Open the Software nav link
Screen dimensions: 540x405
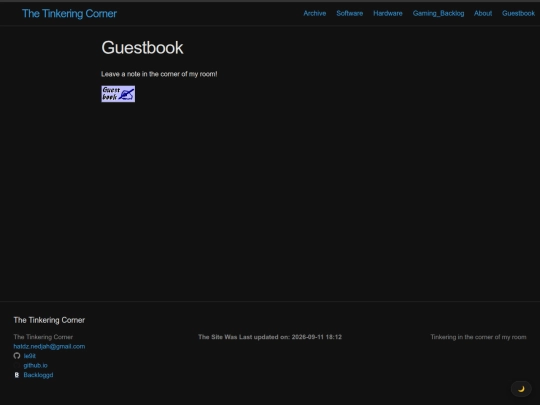(x=350, y=13)
